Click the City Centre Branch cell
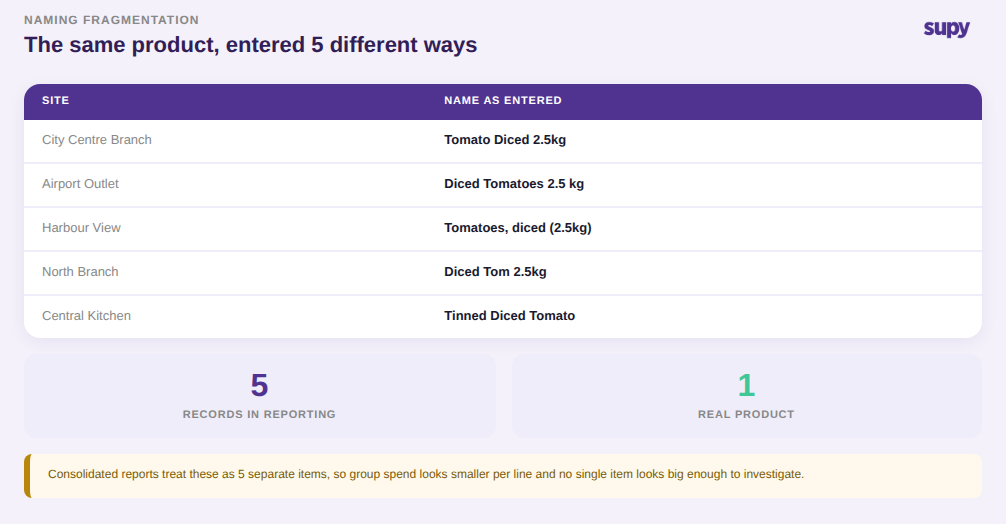This screenshot has width=1006, height=524. pyautogui.click(x=97, y=140)
